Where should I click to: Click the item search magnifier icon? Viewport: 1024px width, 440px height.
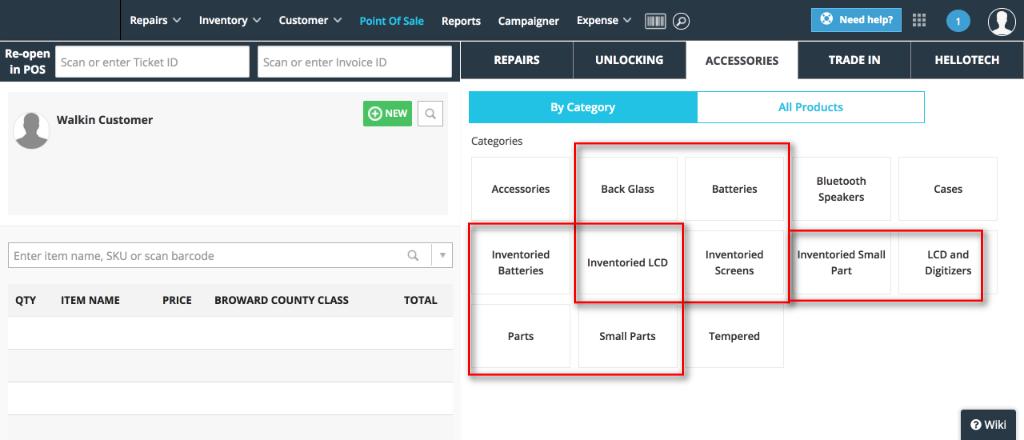pos(413,255)
